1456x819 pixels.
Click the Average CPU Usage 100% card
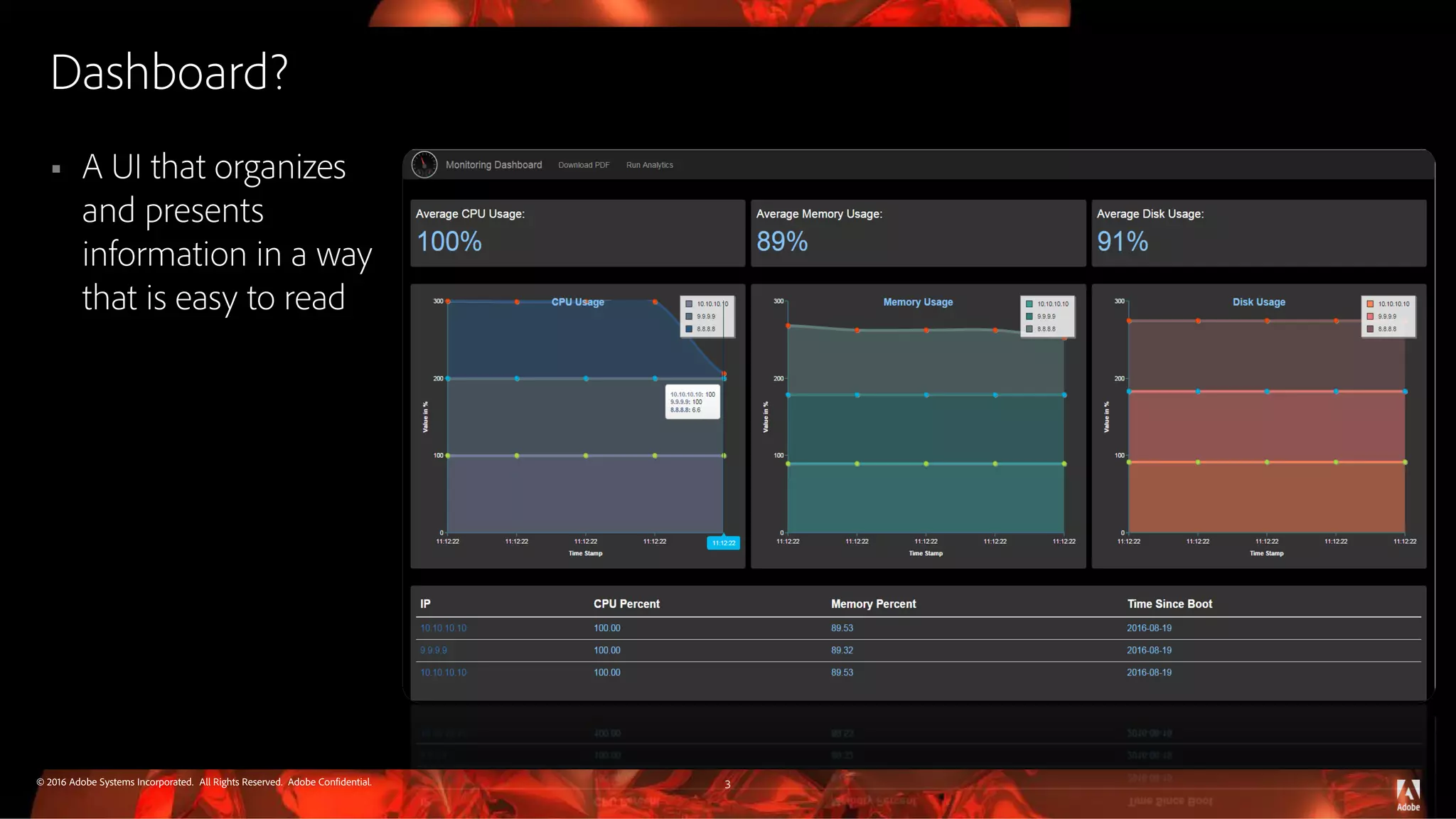point(577,233)
